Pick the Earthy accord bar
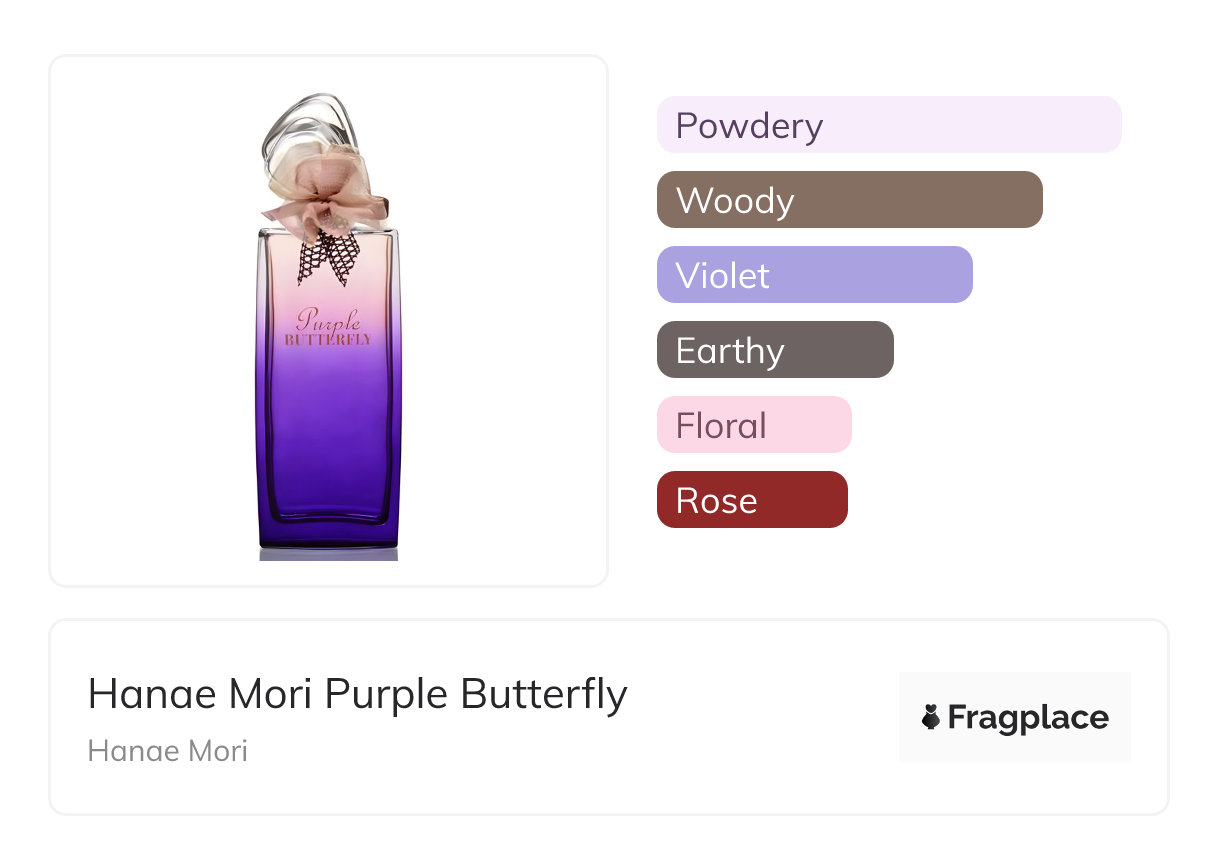The width and height of the screenshot is (1218, 864). click(x=774, y=350)
